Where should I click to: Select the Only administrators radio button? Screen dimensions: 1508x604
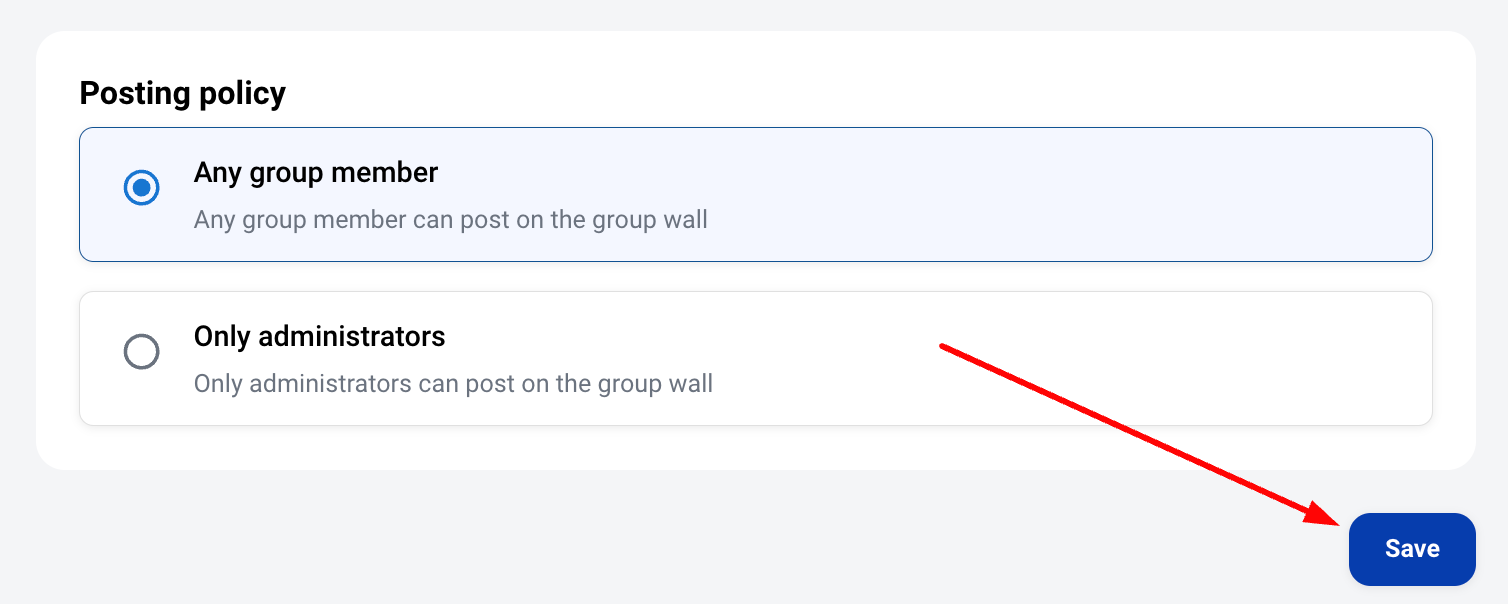pos(141,351)
